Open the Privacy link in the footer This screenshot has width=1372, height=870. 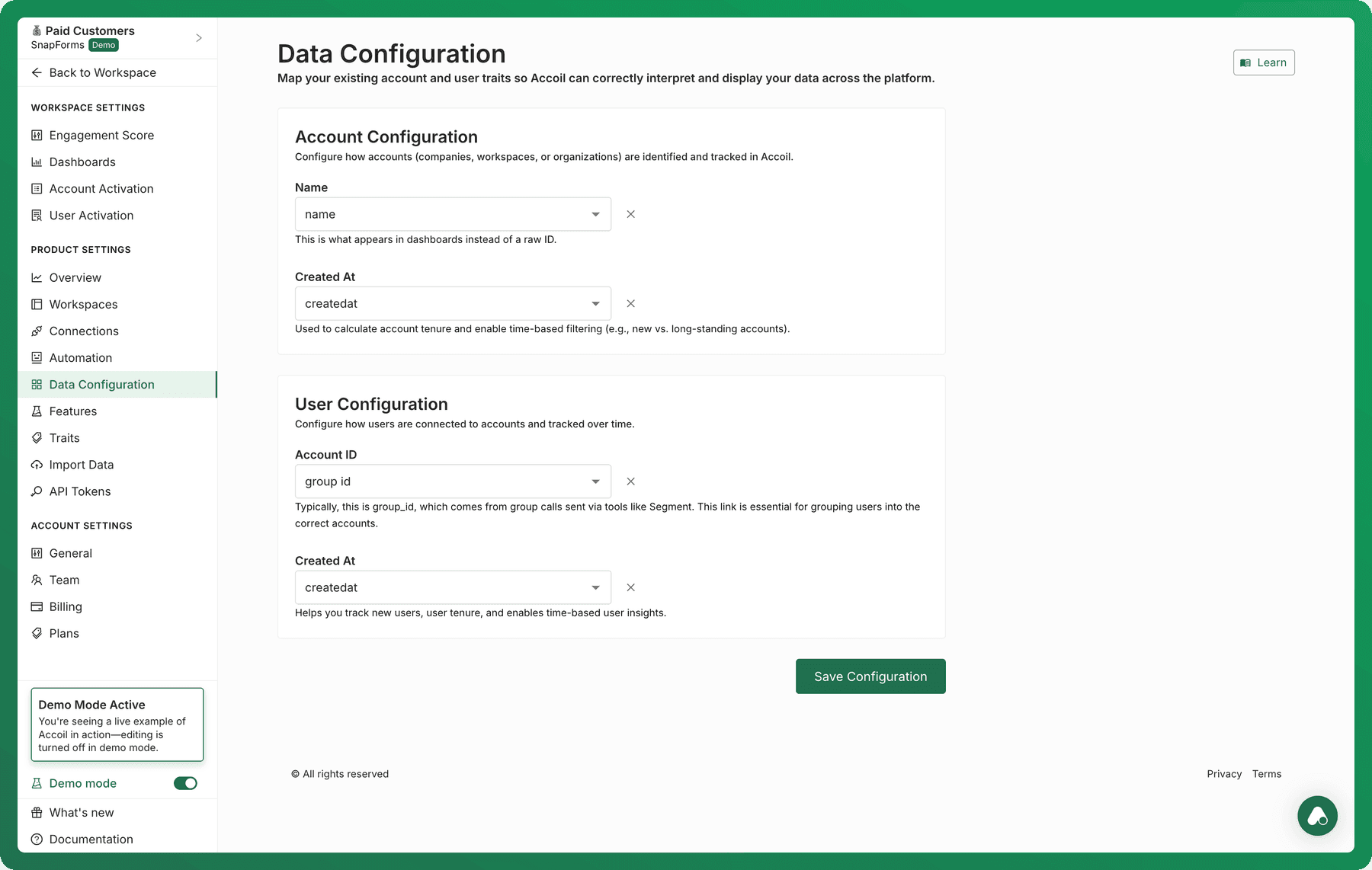click(x=1224, y=774)
